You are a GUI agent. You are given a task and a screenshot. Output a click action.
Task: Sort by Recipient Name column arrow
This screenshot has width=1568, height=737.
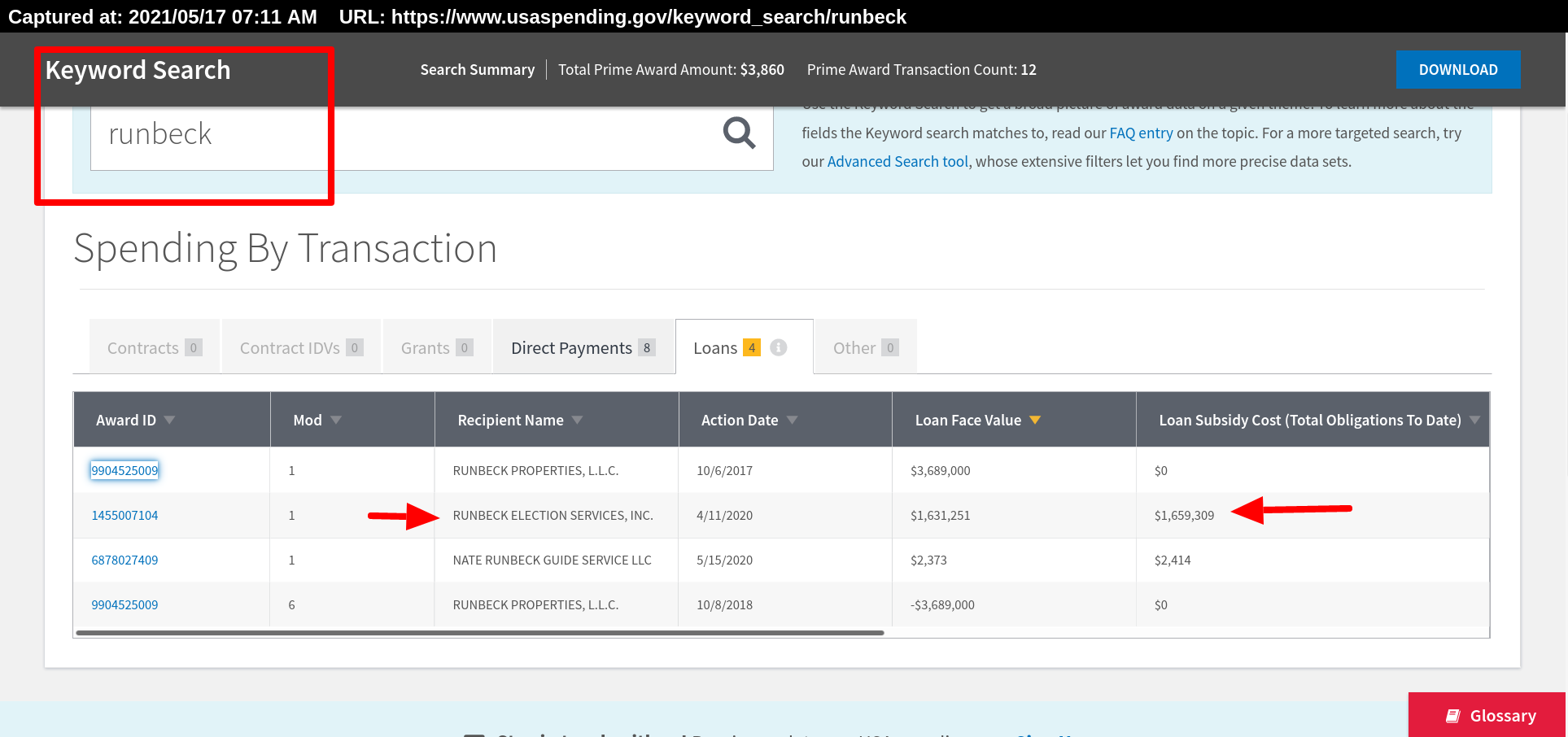point(578,420)
